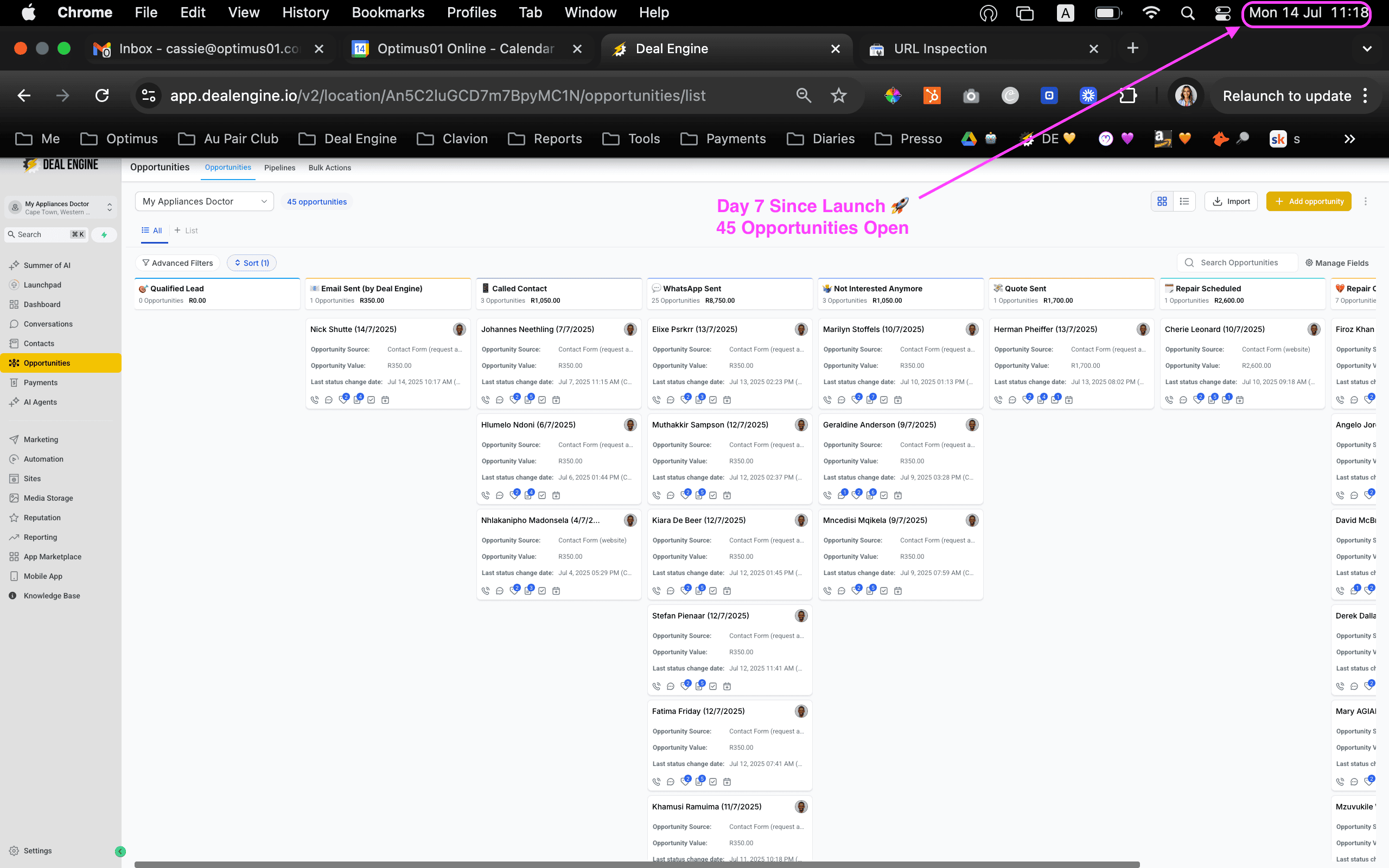Open the three-dot menu beside Add opportunity
Viewport: 1389px width, 868px height.
1366,201
